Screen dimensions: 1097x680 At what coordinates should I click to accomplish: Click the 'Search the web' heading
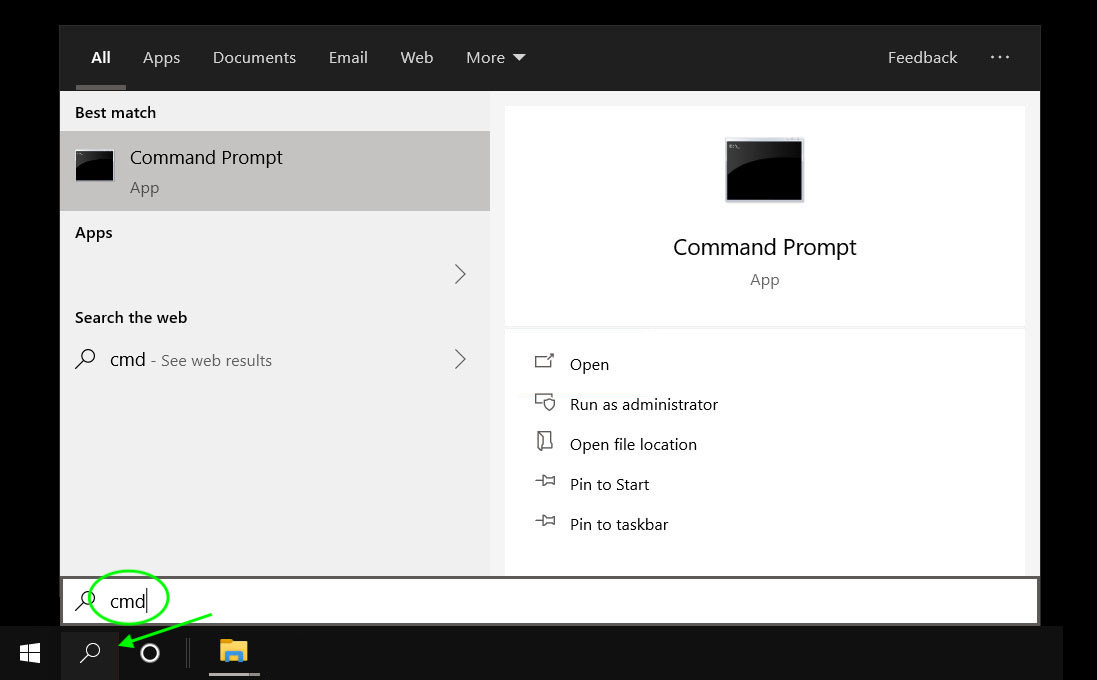131,318
